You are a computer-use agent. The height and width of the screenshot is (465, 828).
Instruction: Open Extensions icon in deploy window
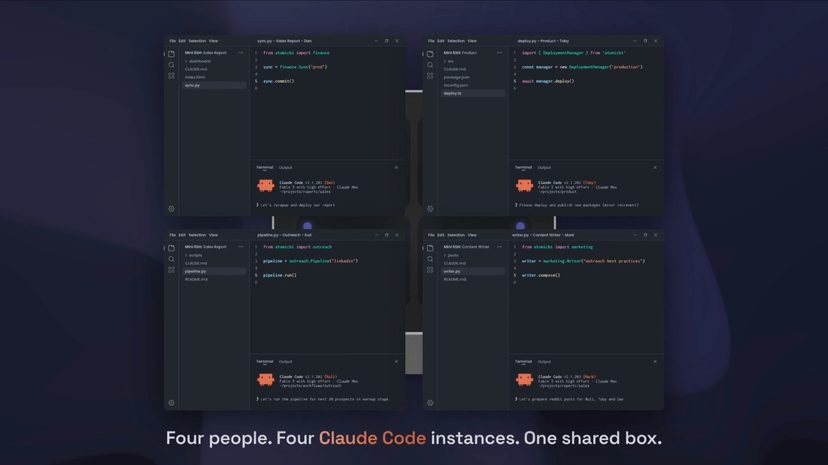pos(430,76)
